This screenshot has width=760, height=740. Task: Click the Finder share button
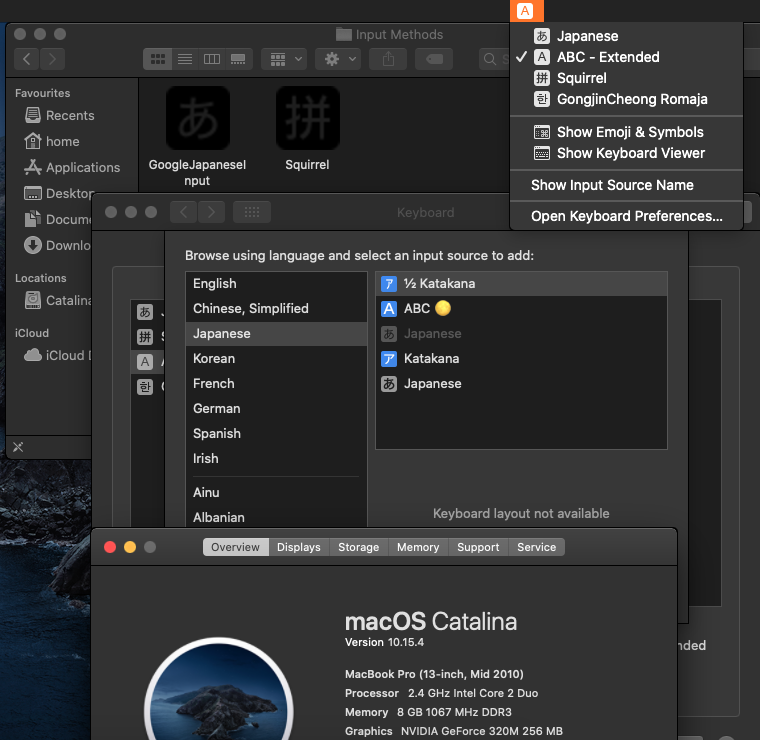click(388, 59)
